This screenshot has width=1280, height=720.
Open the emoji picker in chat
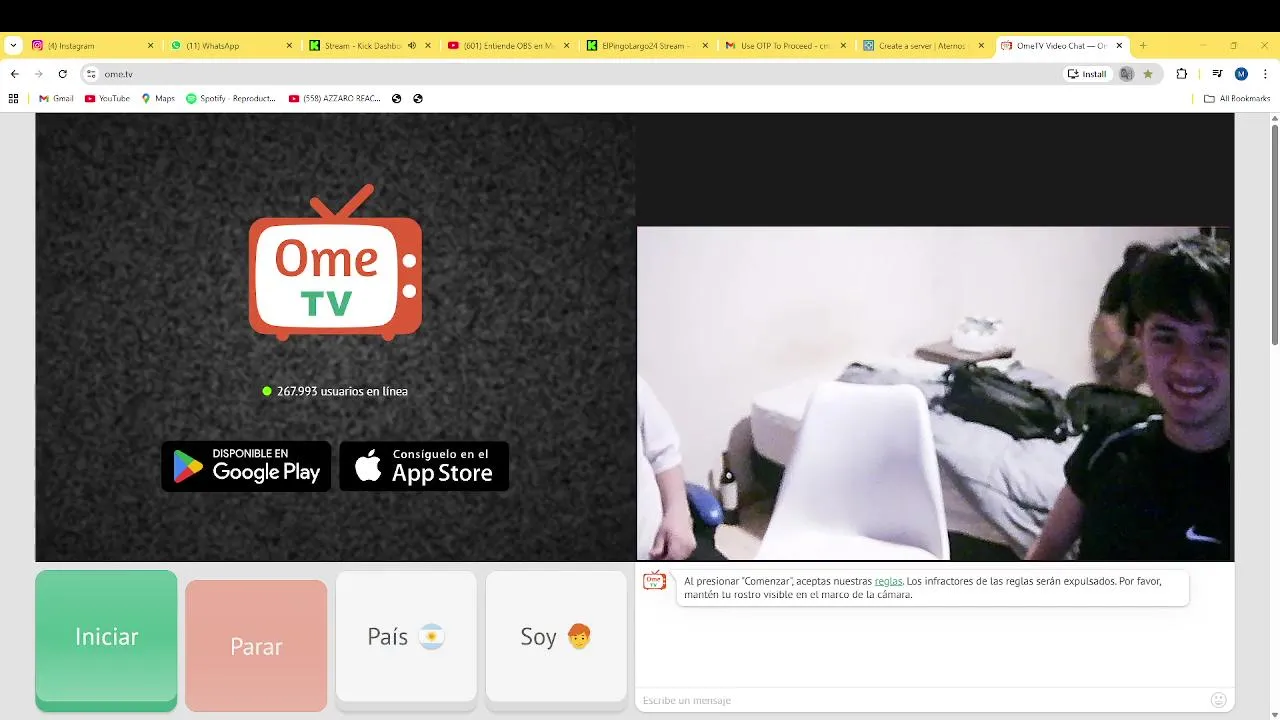pos(1218,700)
